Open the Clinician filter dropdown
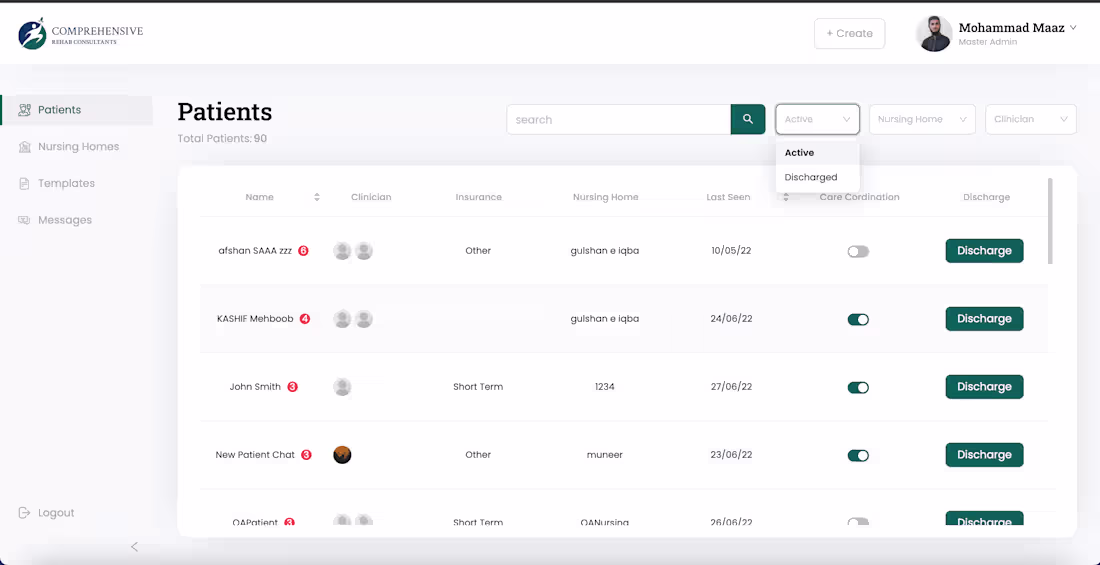1100x565 pixels. 1031,119
